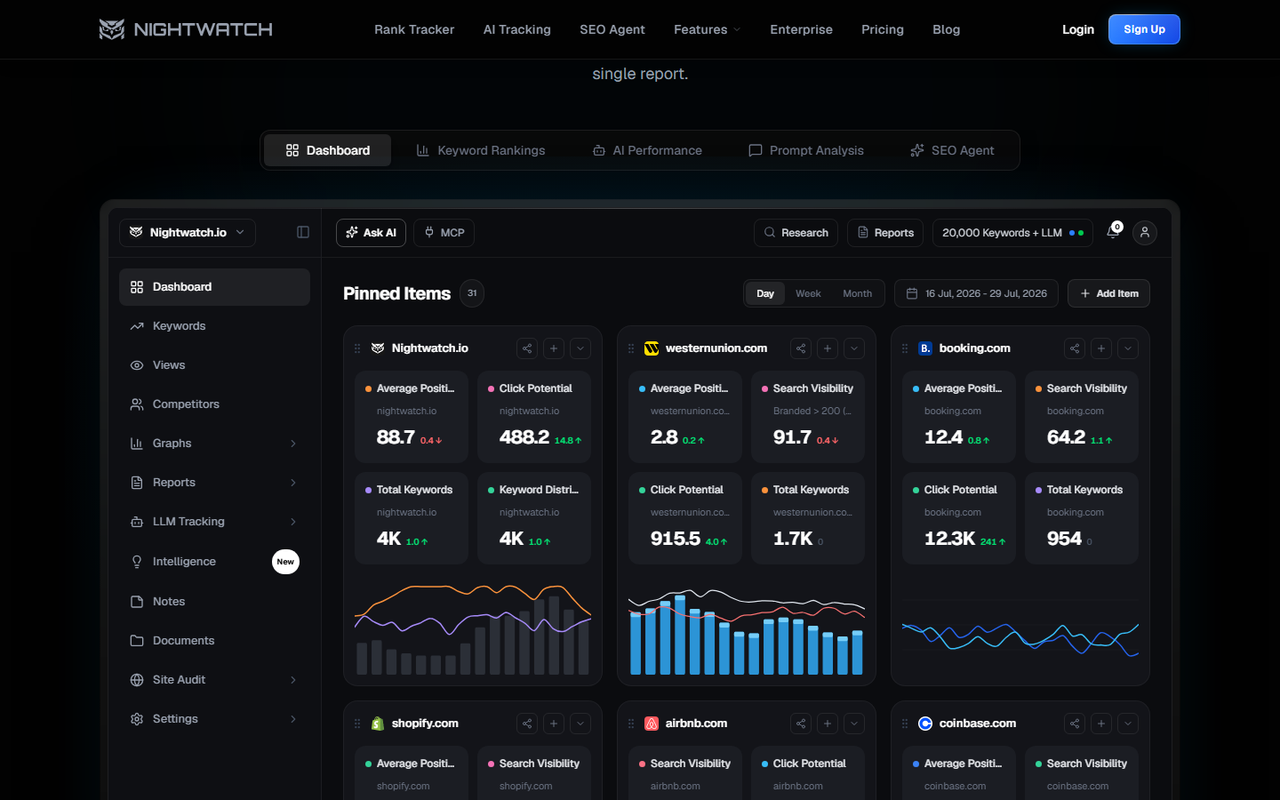Open the Nightwatch.io site selector
The height and width of the screenshot is (800, 1280).
coord(187,232)
